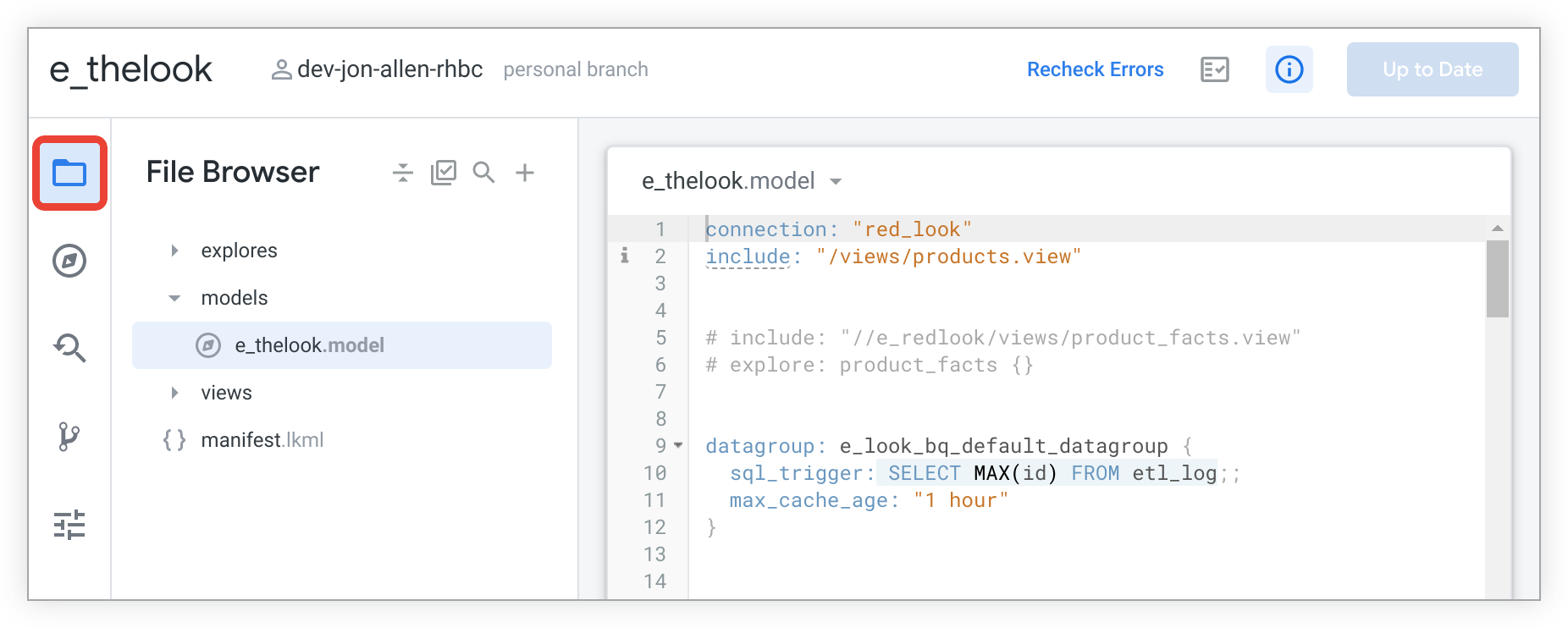Collapse the models folder
The image size is (1568, 628).
pos(174,298)
